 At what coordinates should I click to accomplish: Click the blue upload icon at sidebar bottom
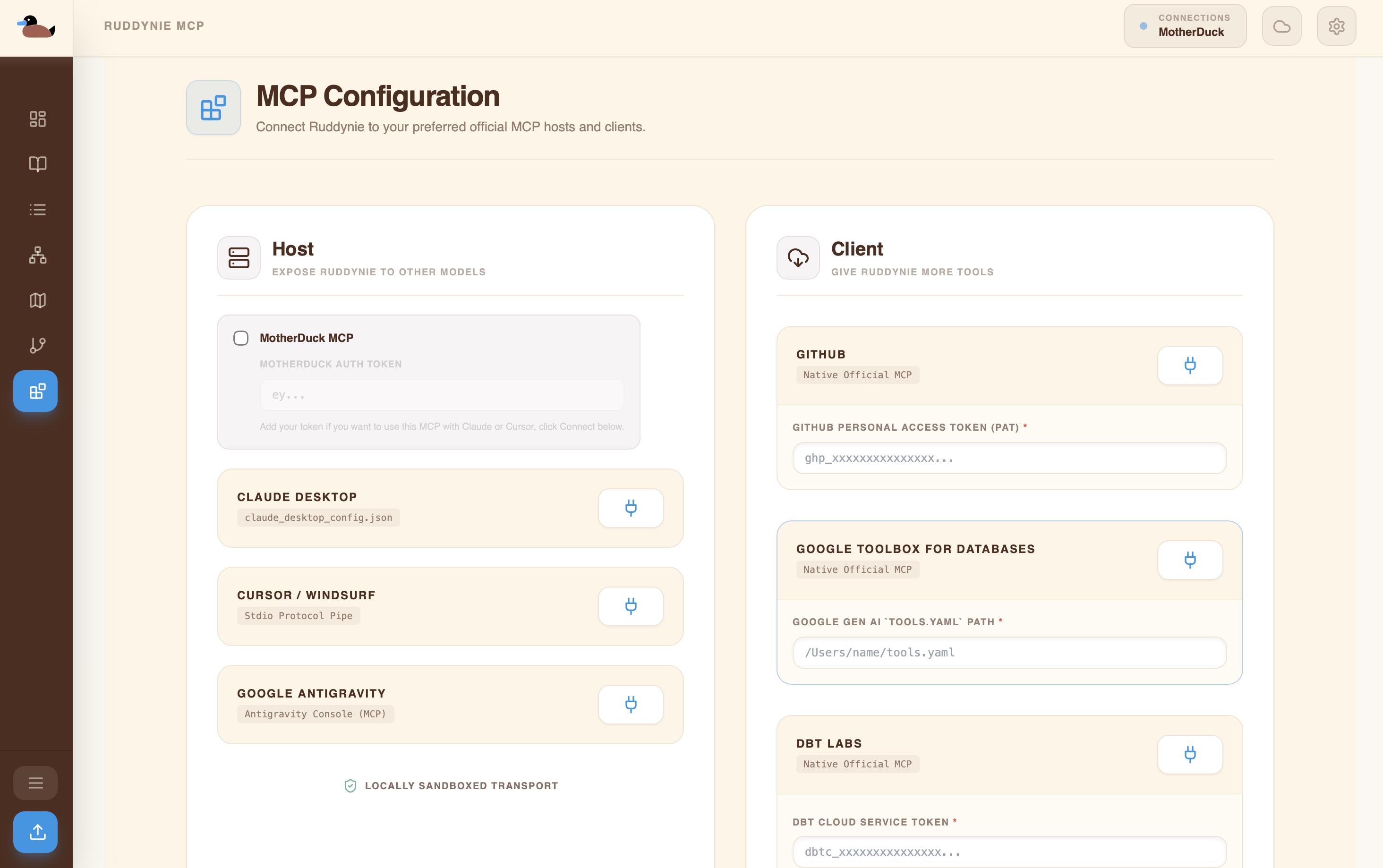(35, 832)
